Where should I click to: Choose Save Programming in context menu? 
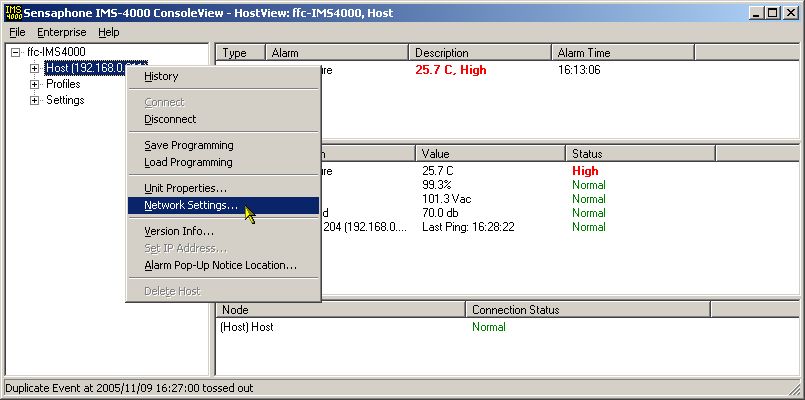(223, 145)
